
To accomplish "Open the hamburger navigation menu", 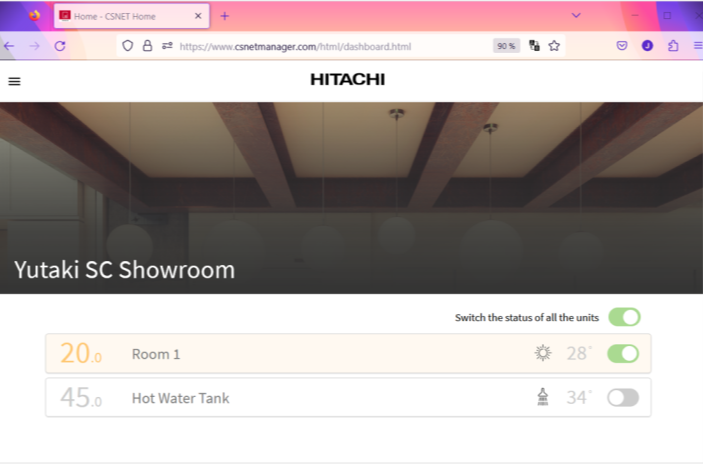I will point(14,81).
